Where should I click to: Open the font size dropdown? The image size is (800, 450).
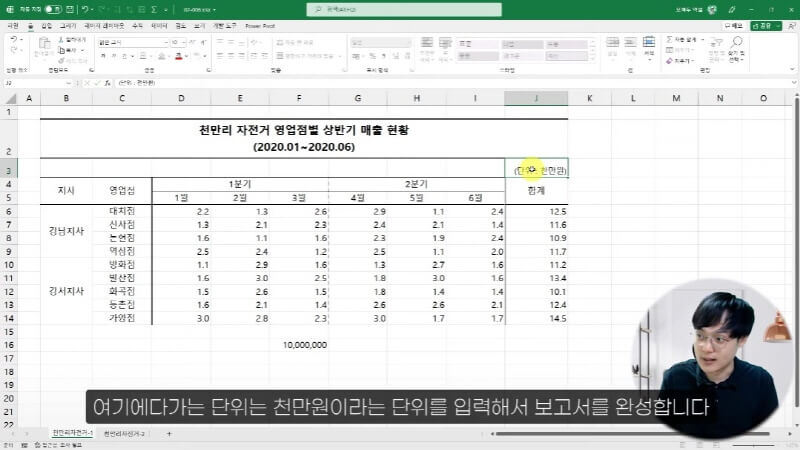pyautogui.click(x=183, y=42)
